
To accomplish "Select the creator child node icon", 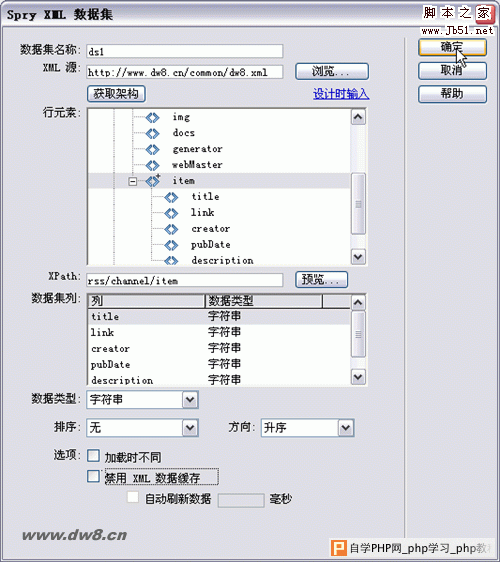I will [x=171, y=229].
